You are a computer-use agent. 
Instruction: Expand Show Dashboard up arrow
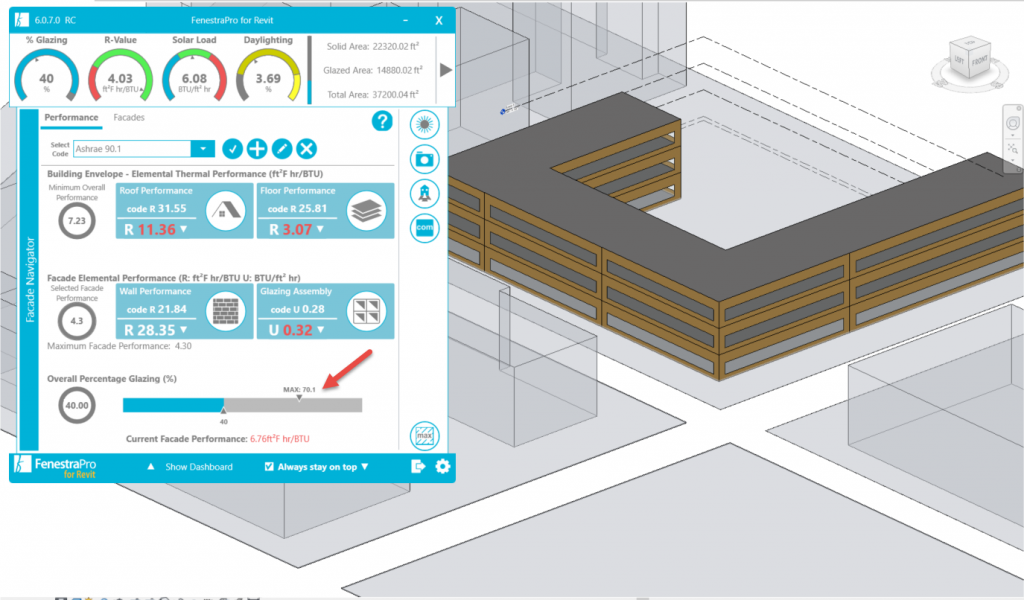click(x=151, y=466)
